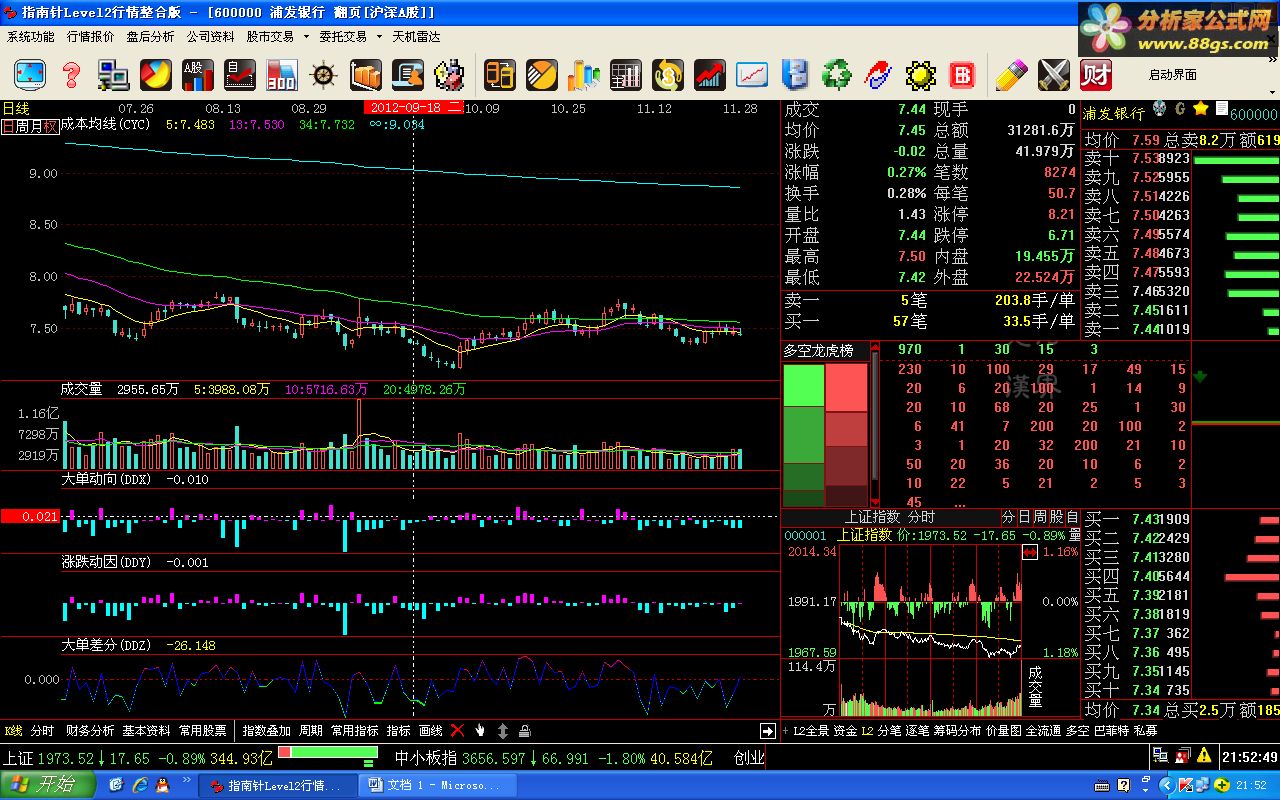Toggle 股 option on index mini chart

(1056, 517)
